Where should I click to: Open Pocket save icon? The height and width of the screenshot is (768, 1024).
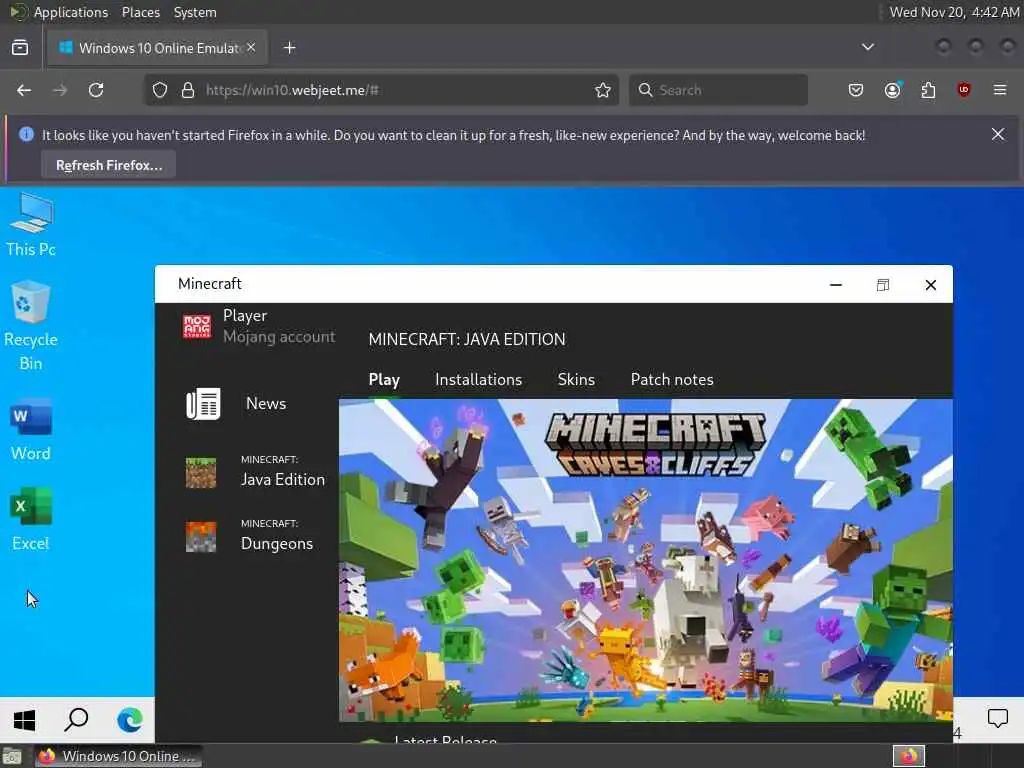(x=856, y=90)
